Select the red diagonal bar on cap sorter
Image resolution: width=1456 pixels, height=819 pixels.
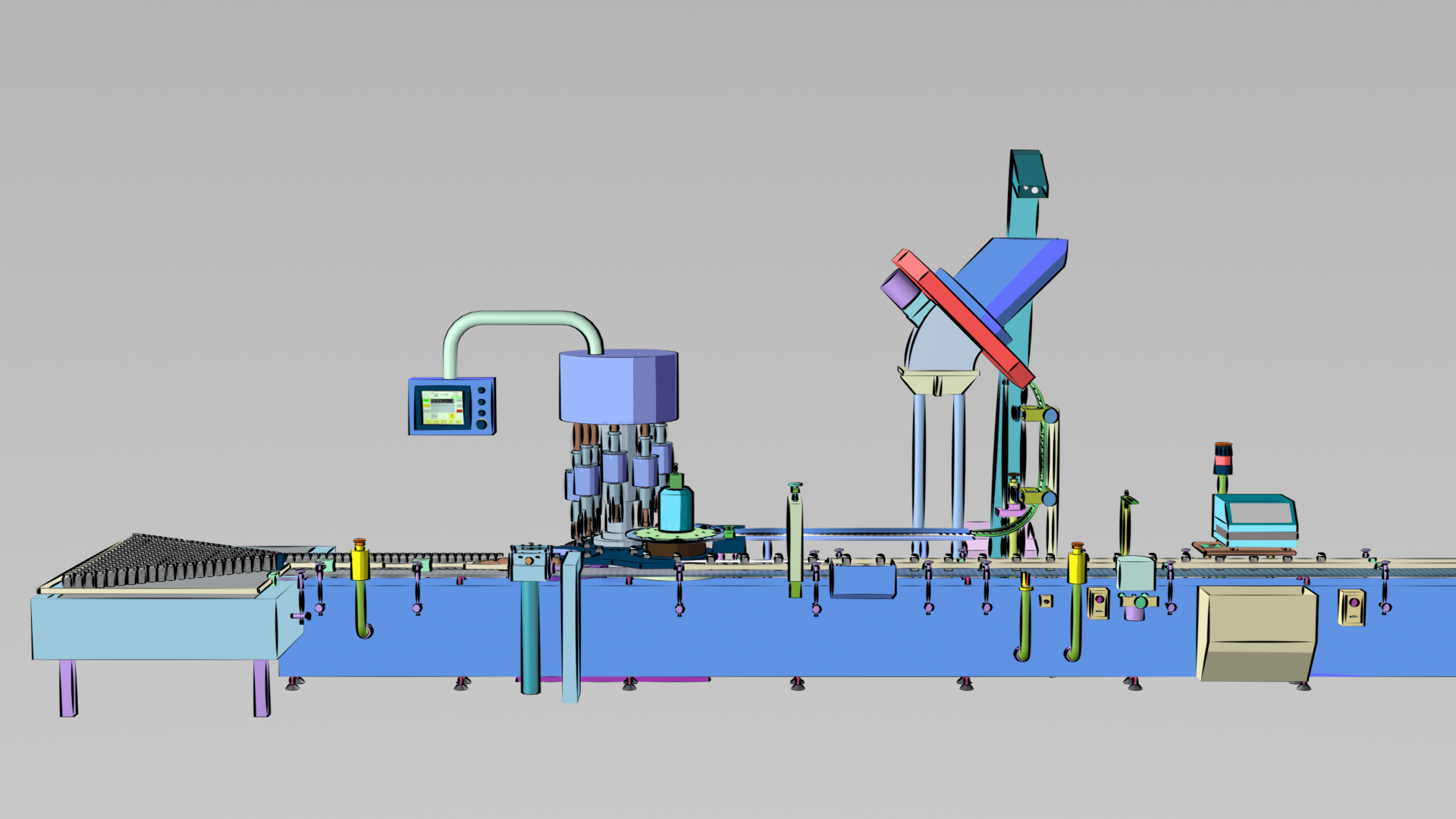pos(962,317)
